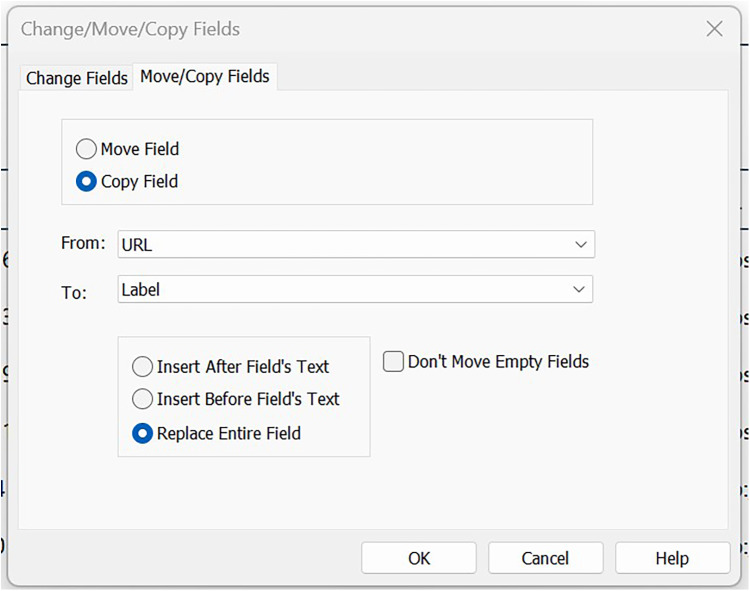Screen dimensions: 750x591
Task: Confirm with the OK button
Action: [419, 558]
